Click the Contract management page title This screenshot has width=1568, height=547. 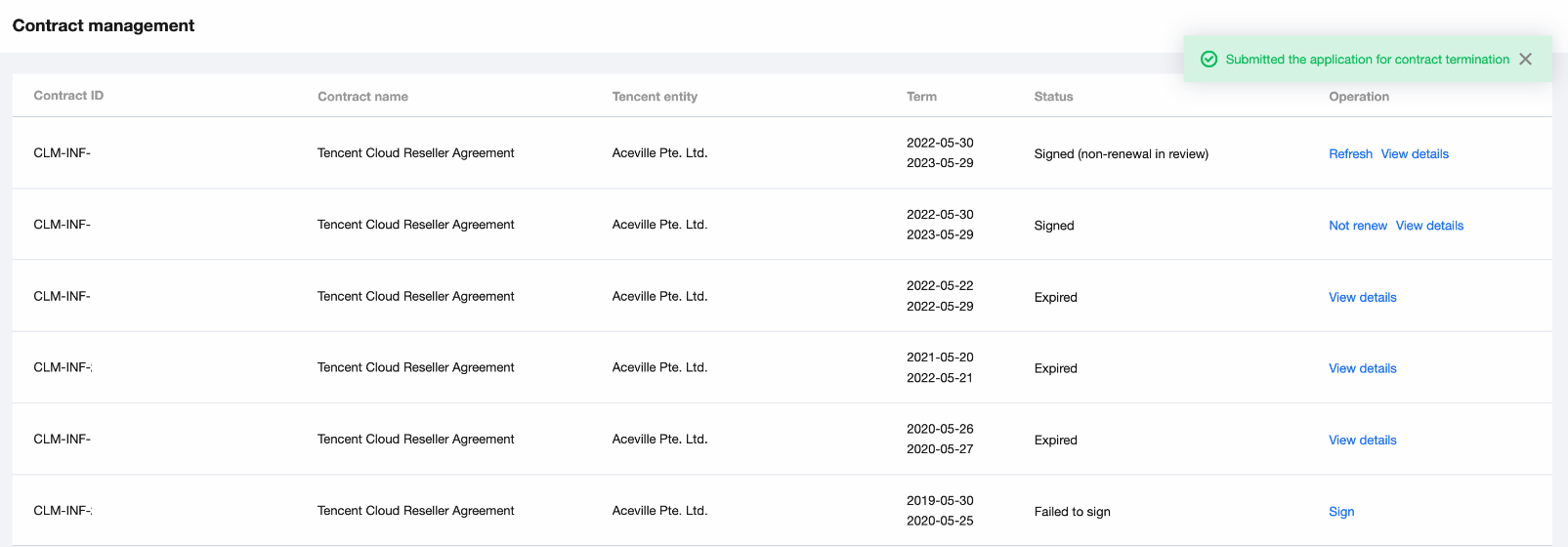[x=104, y=25]
